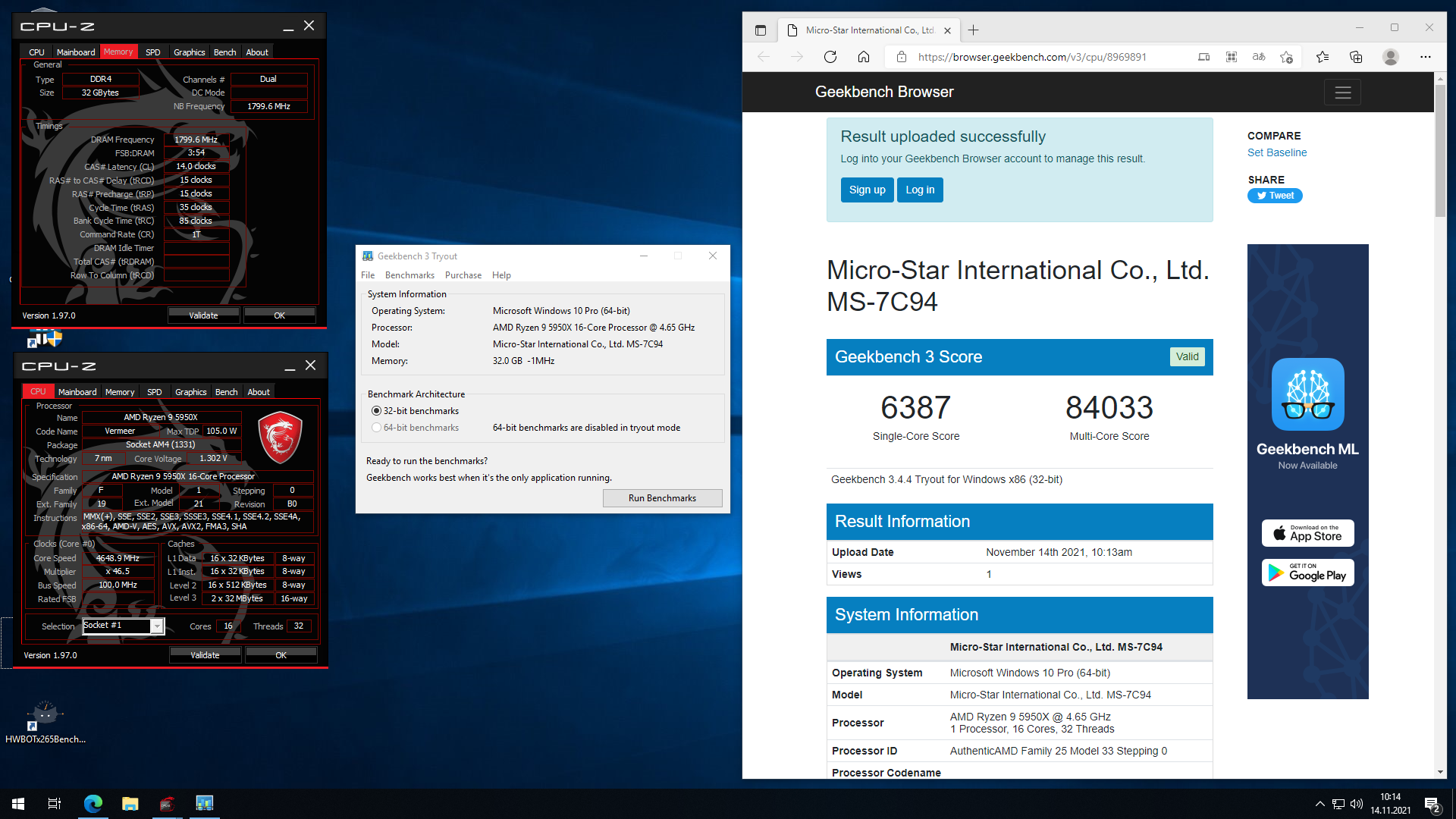Screen dimensions: 1456x819
Task: Switch to Mainboard tab in bottom CPU-Z window
Action: tap(77, 392)
